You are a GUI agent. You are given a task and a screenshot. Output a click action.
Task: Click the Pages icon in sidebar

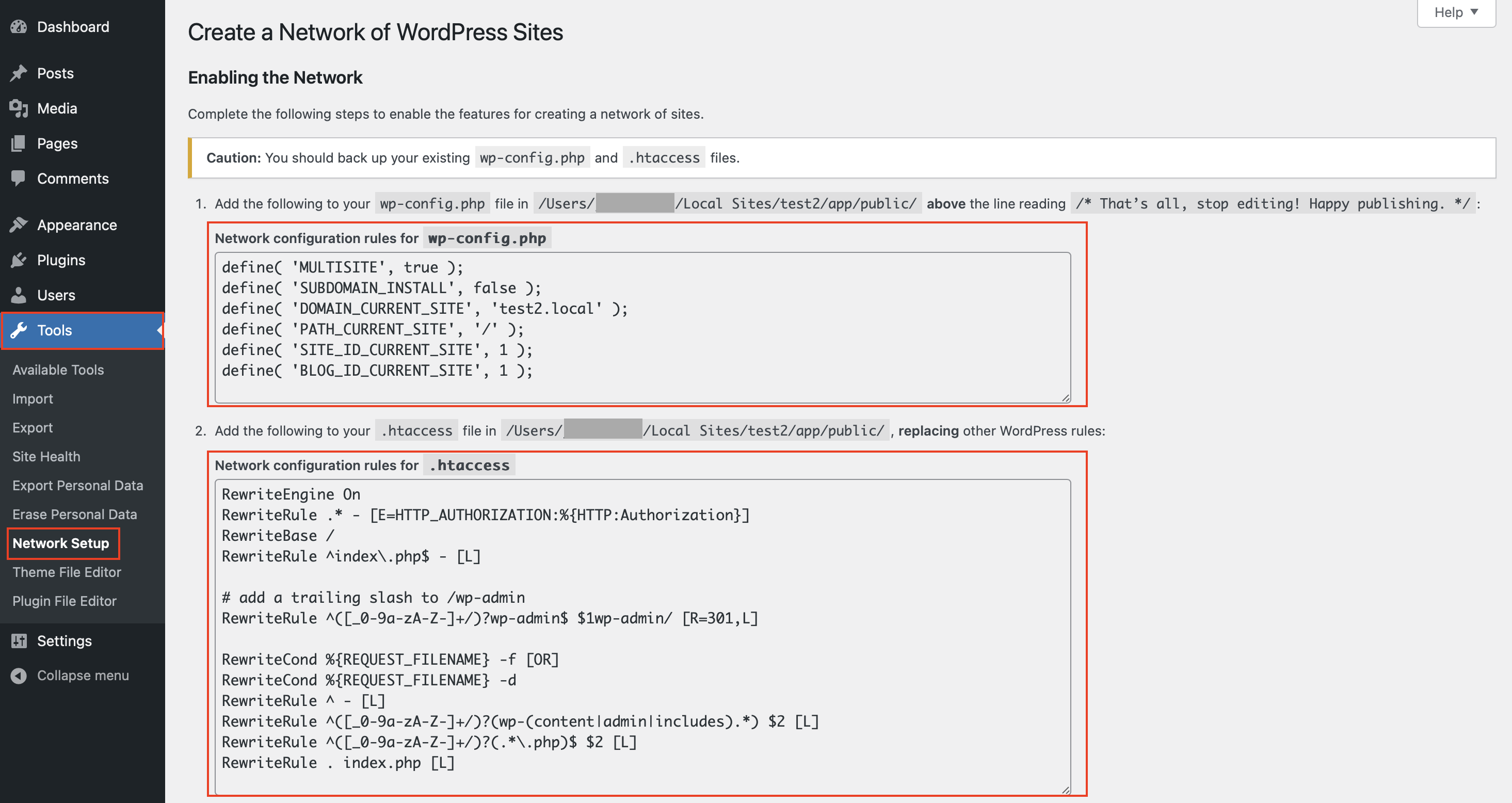tap(19, 143)
